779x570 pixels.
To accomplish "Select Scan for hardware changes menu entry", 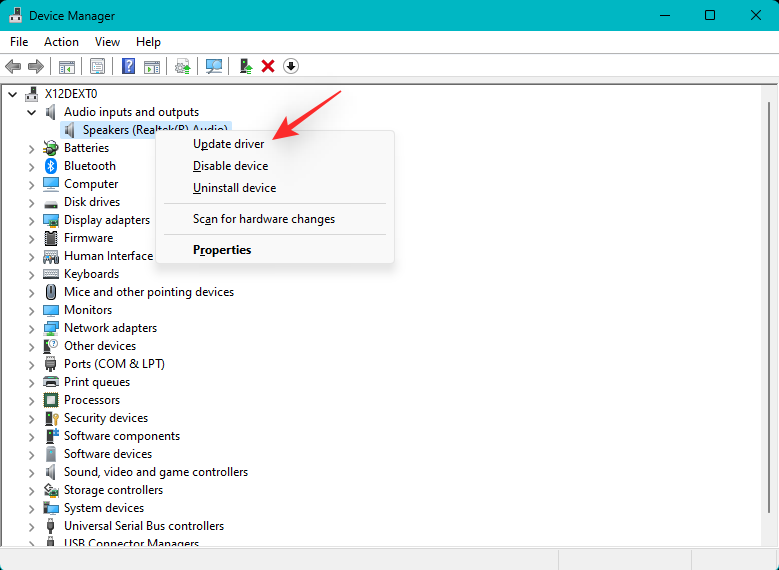I will click(275, 219).
